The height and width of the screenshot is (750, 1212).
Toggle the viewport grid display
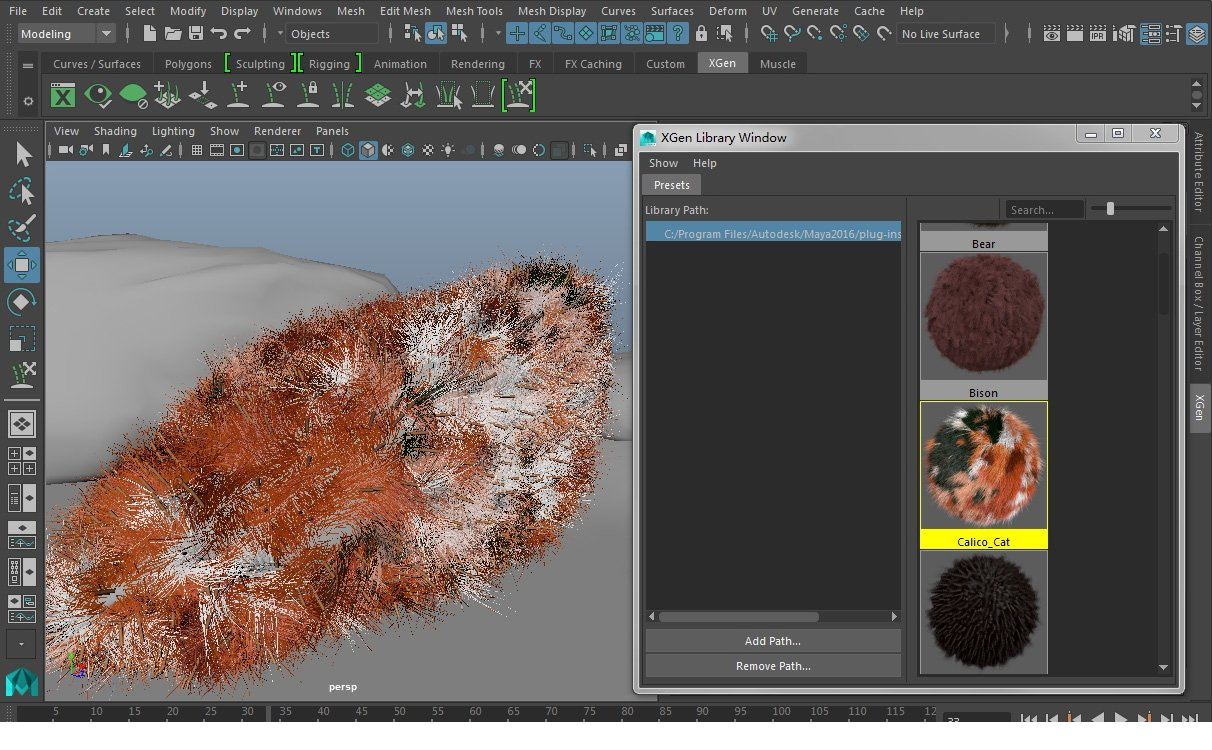click(196, 150)
